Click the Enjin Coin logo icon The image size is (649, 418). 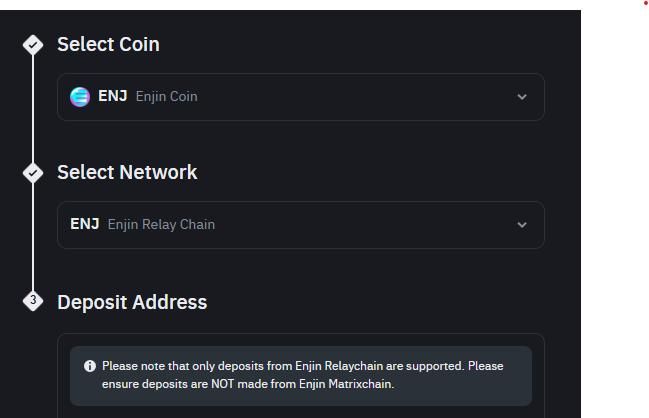(80, 97)
